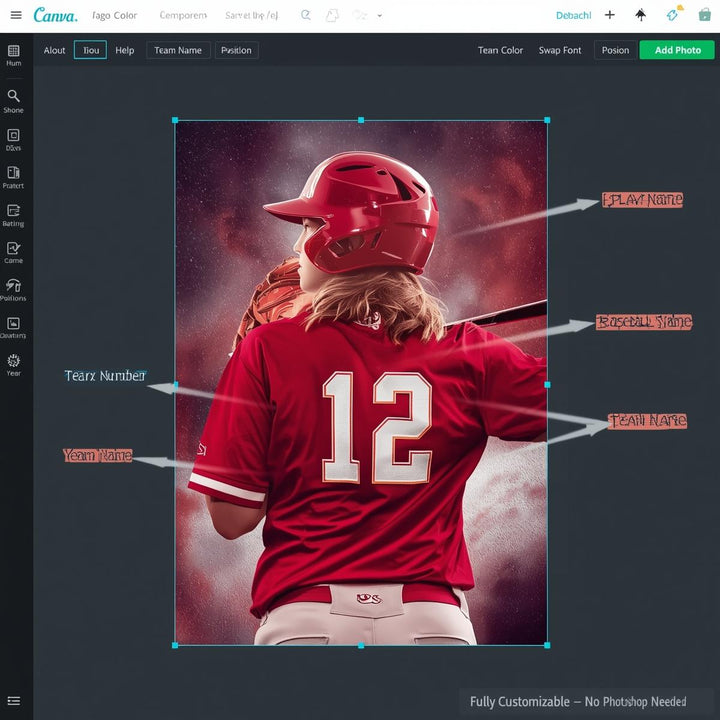Viewport: 720px width, 720px height.
Task: Click Tean Color option in toolbar
Action: tap(500, 50)
